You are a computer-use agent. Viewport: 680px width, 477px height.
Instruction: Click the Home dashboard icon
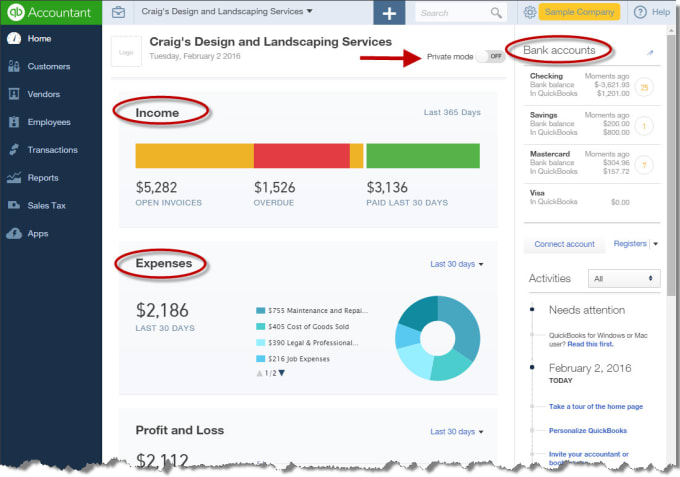14,38
